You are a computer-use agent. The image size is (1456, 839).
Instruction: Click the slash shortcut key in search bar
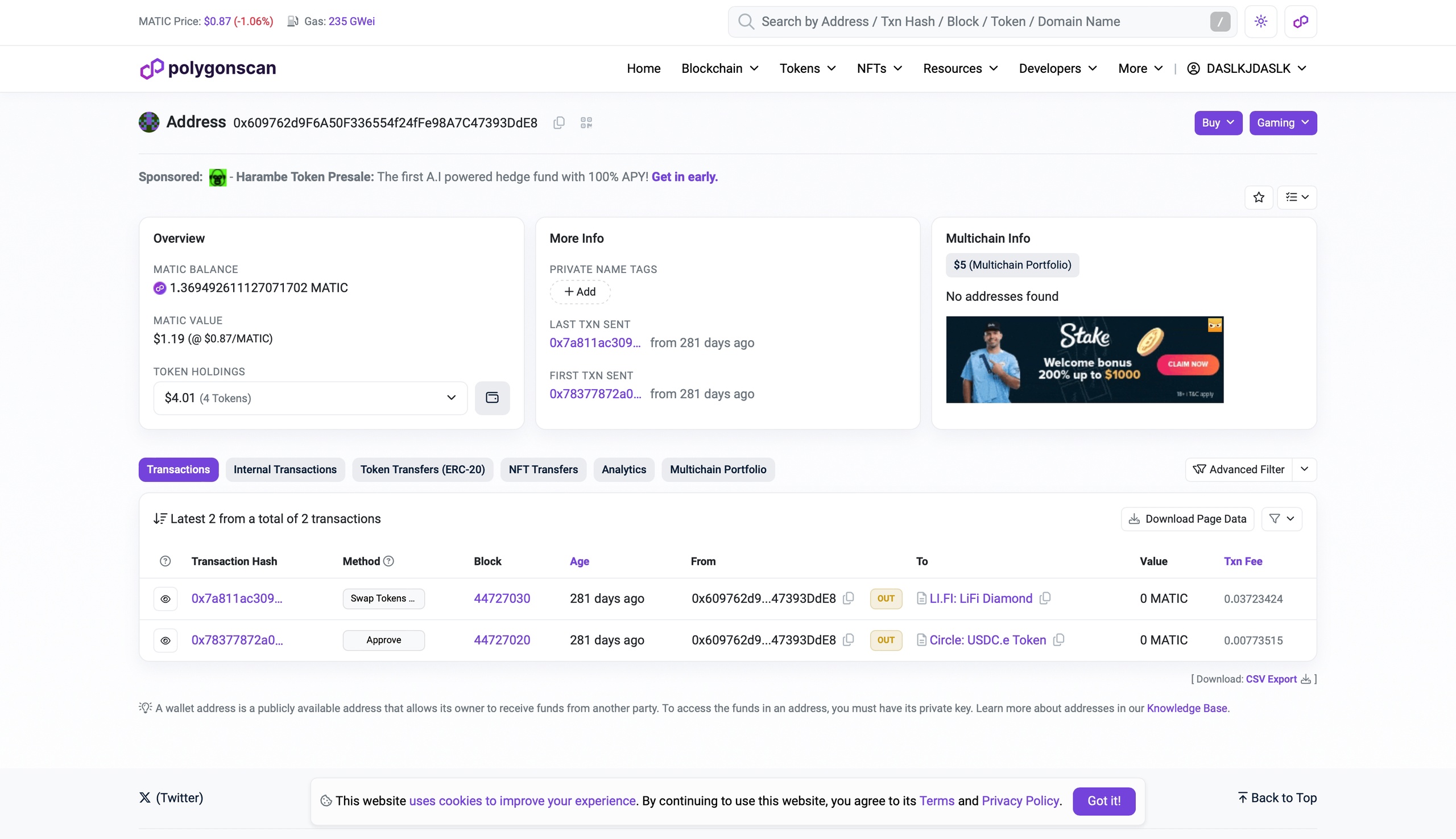pos(1220,21)
